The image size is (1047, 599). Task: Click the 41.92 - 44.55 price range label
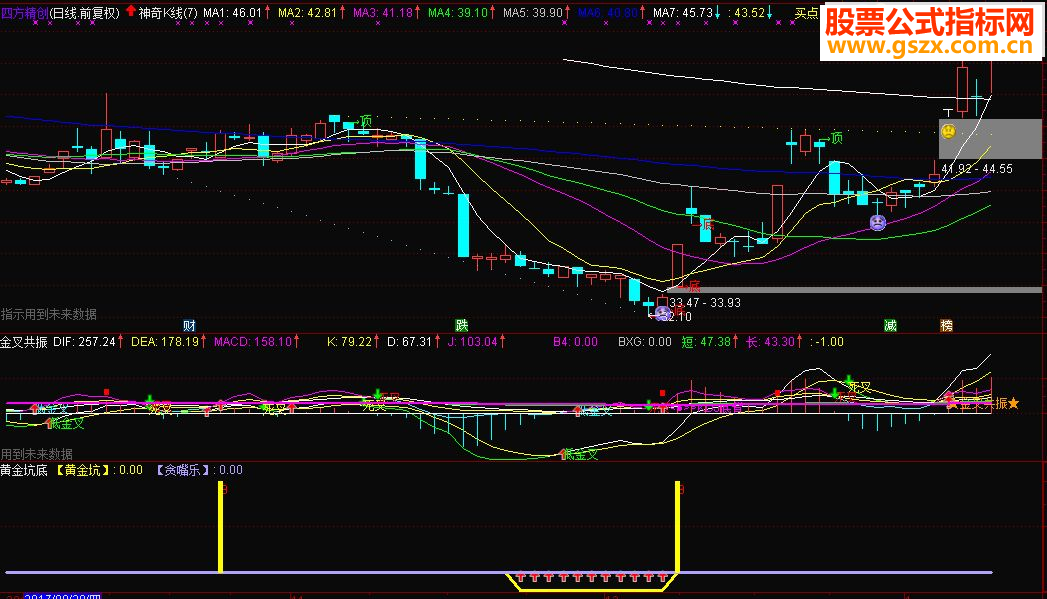coord(977,169)
